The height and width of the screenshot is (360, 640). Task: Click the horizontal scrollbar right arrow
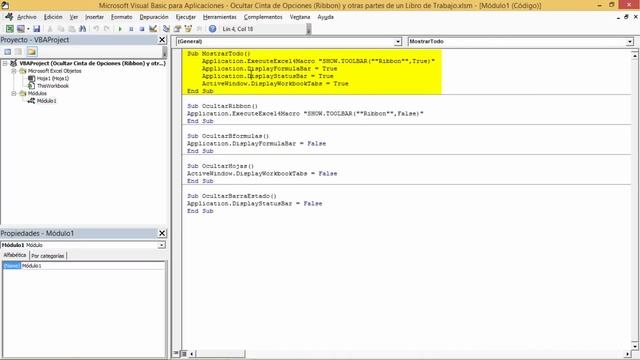pos(628,354)
